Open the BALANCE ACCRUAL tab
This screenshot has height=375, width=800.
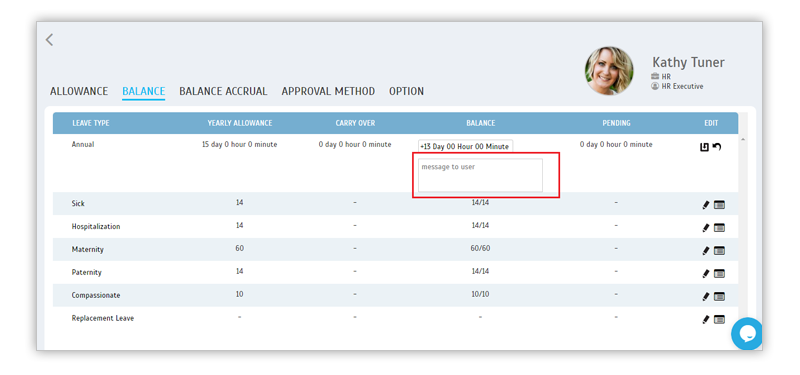coord(223,91)
